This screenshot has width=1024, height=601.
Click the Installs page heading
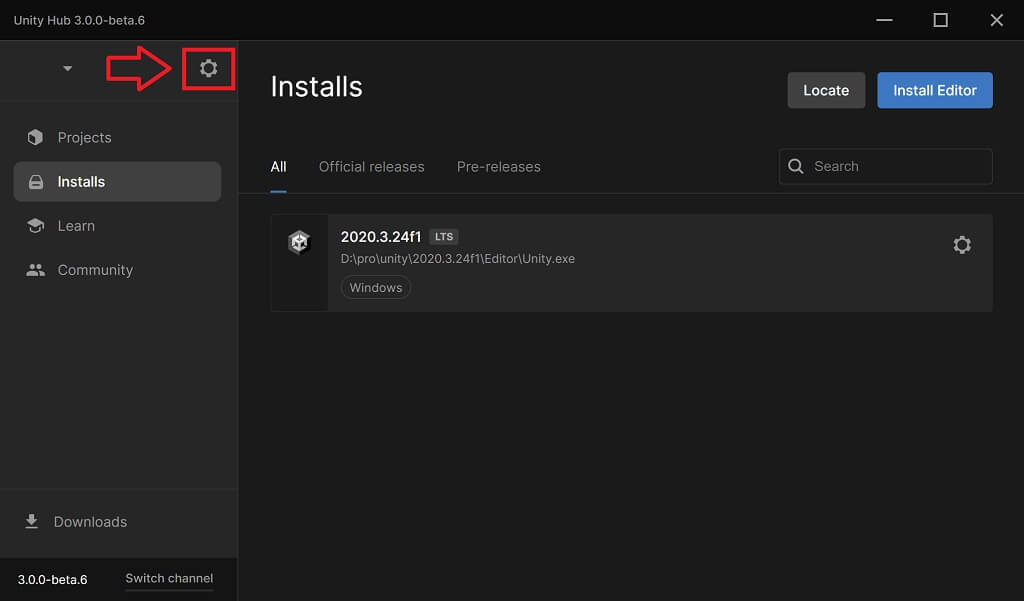[317, 87]
